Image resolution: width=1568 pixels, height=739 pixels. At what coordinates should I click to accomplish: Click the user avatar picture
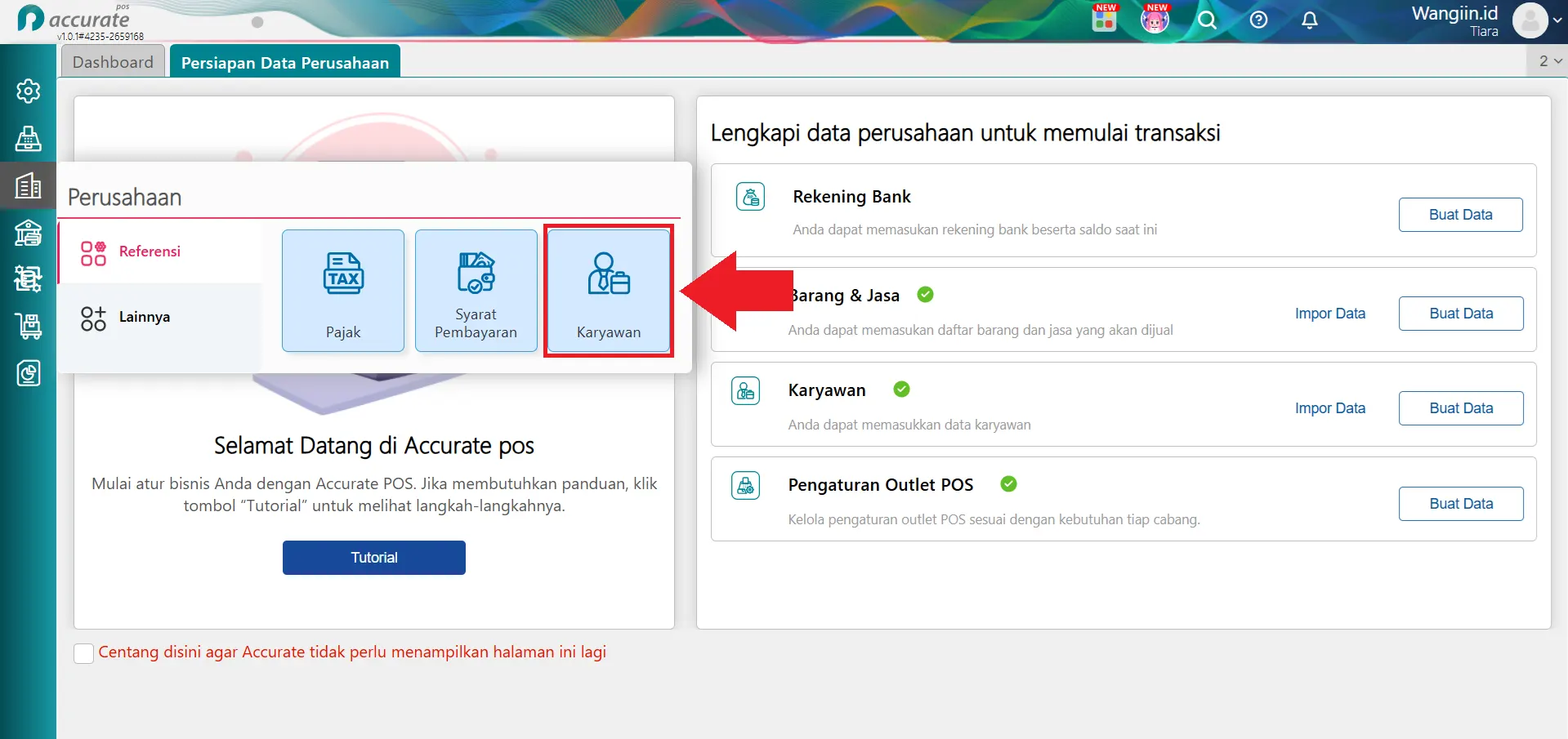(1530, 20)
